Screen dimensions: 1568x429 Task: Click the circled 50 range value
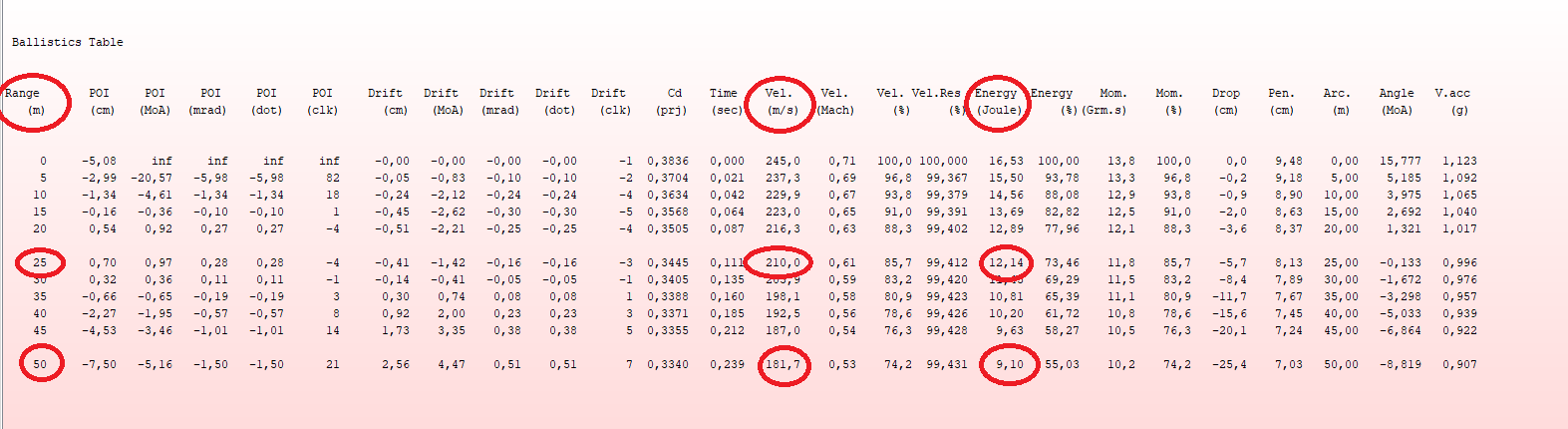[40, 365]
